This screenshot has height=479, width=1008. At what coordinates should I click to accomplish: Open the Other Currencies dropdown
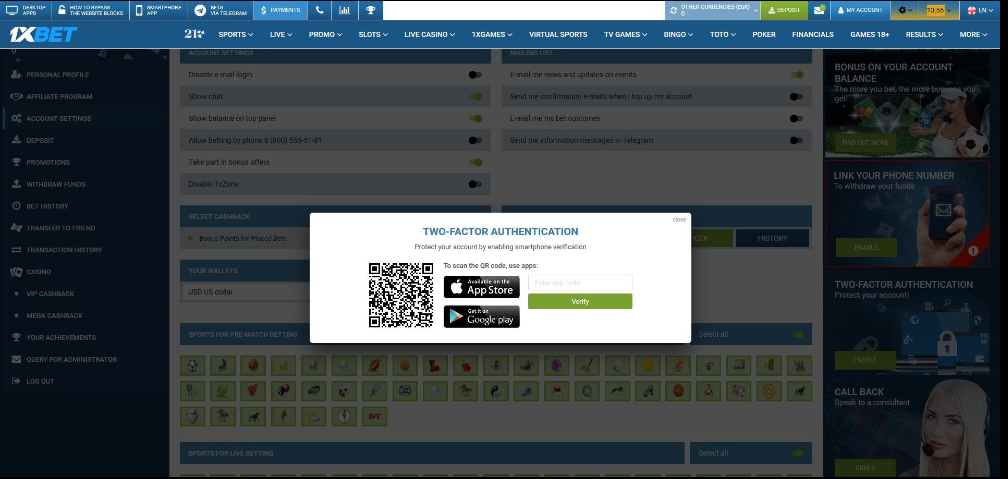click(713, 10)
